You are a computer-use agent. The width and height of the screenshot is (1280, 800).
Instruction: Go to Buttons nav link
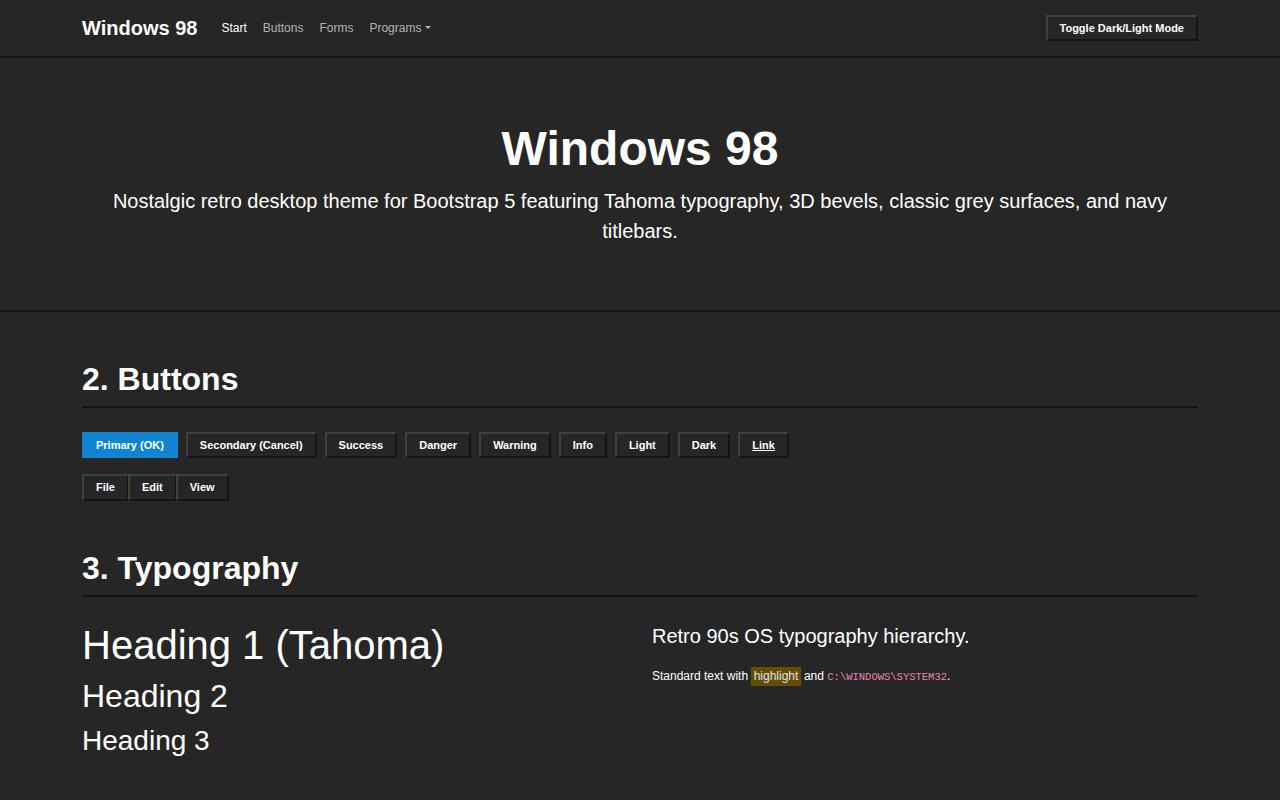(283, 28)
